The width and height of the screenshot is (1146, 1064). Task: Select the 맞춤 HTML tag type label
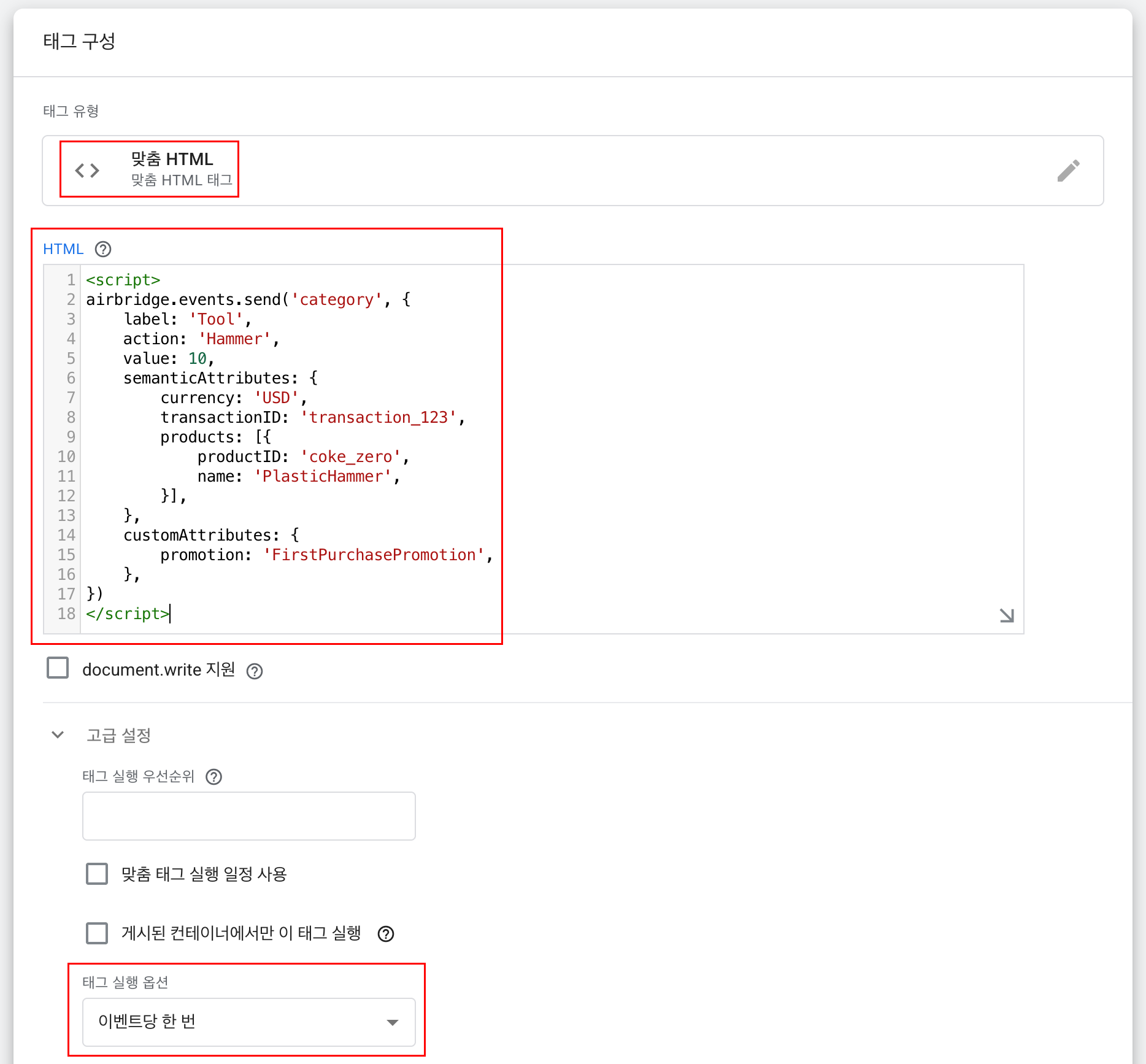tap(172, 159)
